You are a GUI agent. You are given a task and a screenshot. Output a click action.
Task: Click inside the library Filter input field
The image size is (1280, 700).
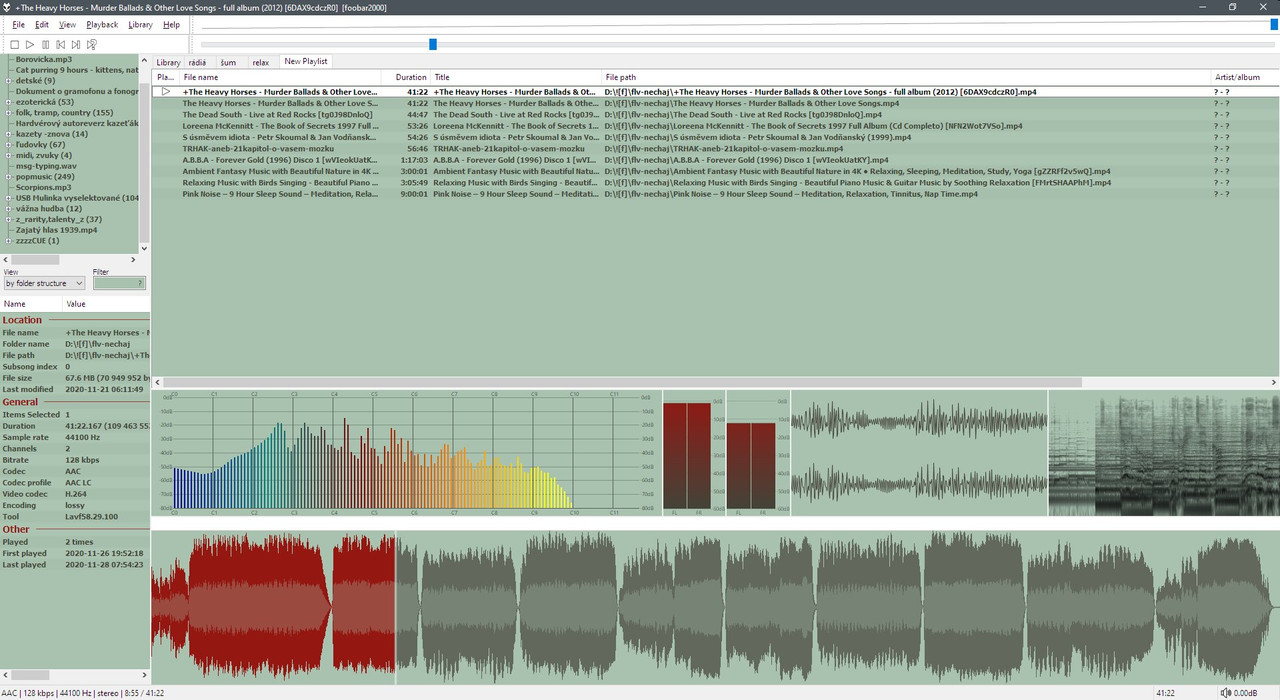(119, 284)
